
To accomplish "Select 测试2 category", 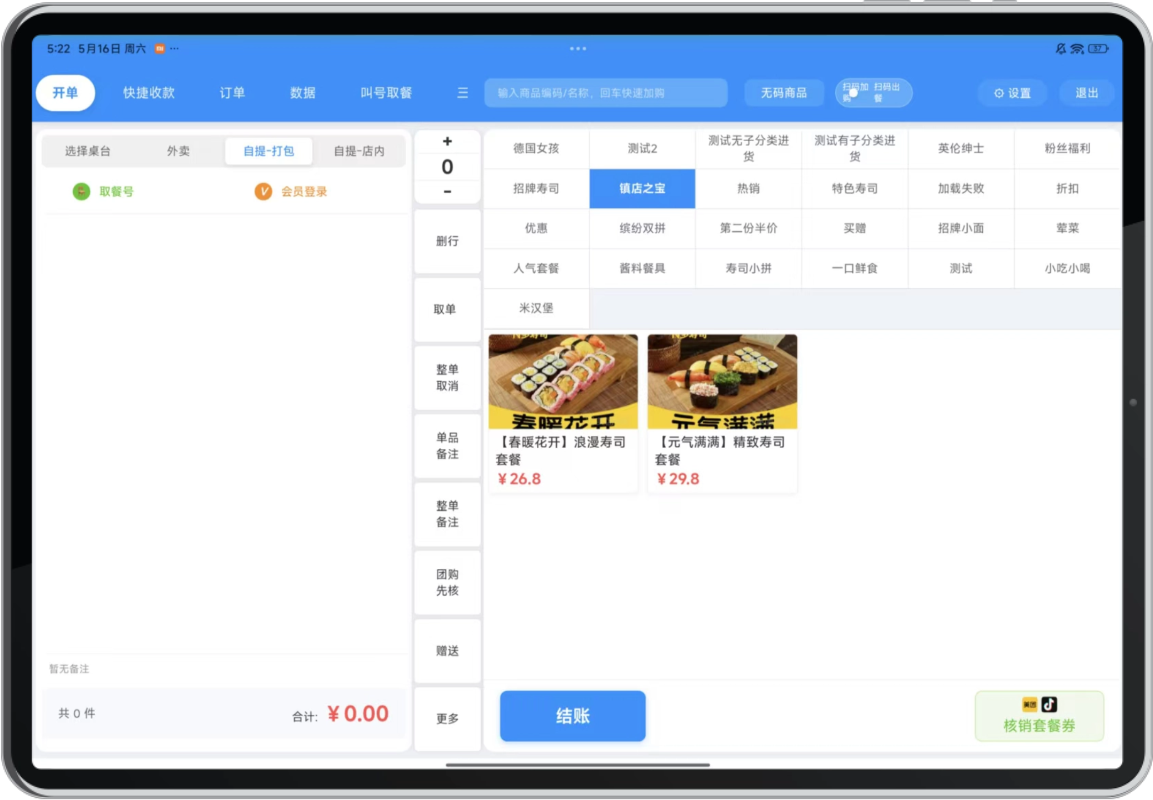I will [x=642, y=149].
